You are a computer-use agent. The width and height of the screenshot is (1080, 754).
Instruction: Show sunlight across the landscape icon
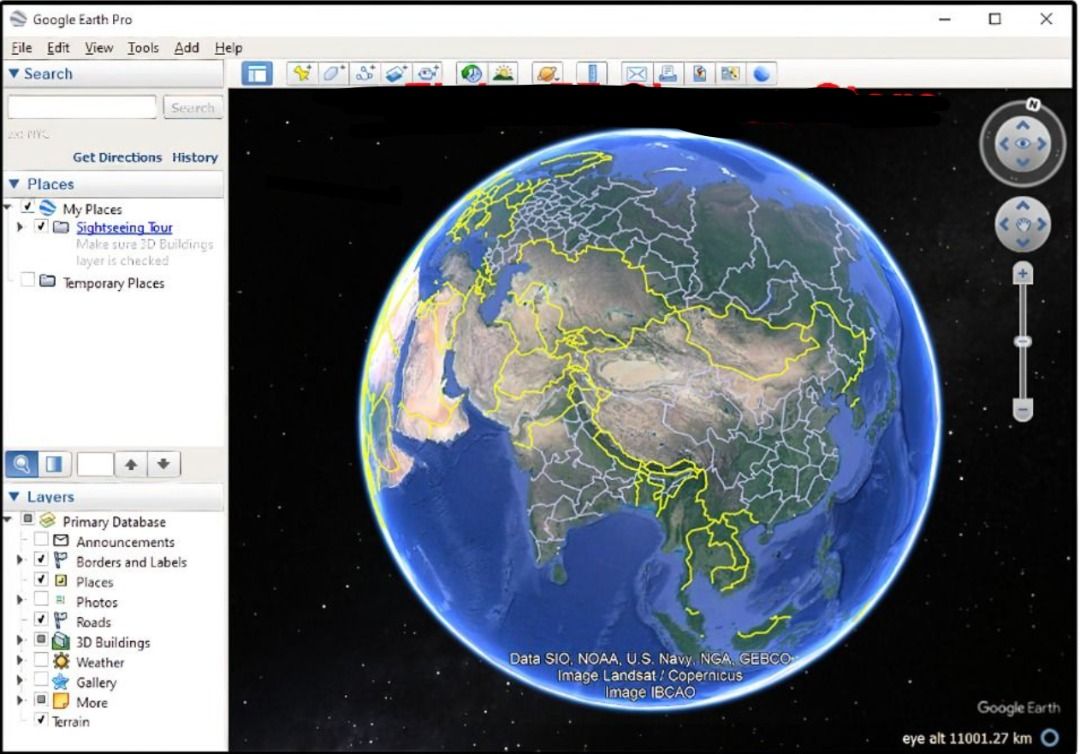pos(503,74)
